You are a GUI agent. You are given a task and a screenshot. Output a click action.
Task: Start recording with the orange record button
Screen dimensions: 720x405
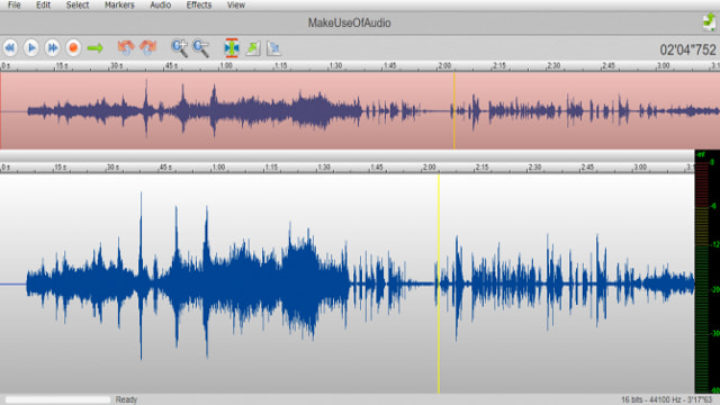(73, 47)
